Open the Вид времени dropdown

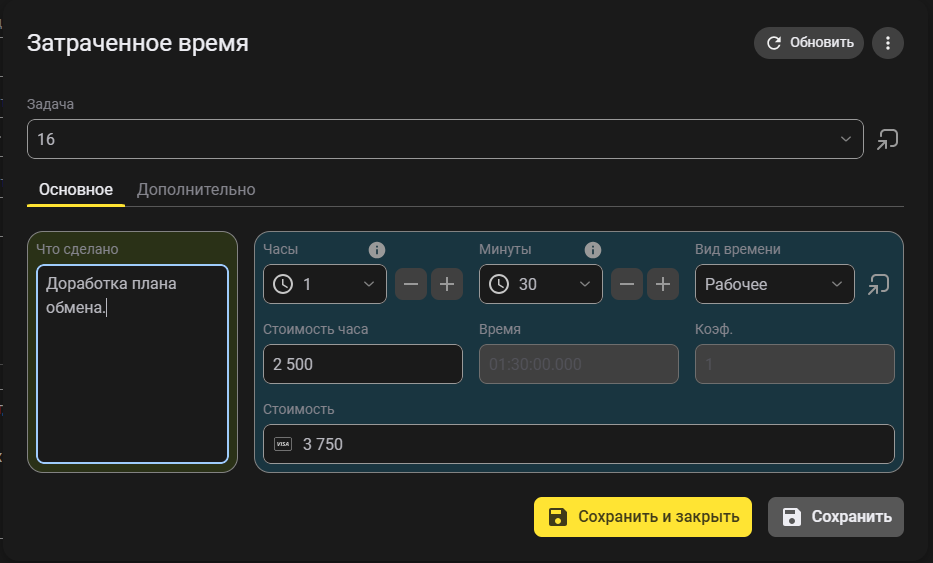[837, 285]
